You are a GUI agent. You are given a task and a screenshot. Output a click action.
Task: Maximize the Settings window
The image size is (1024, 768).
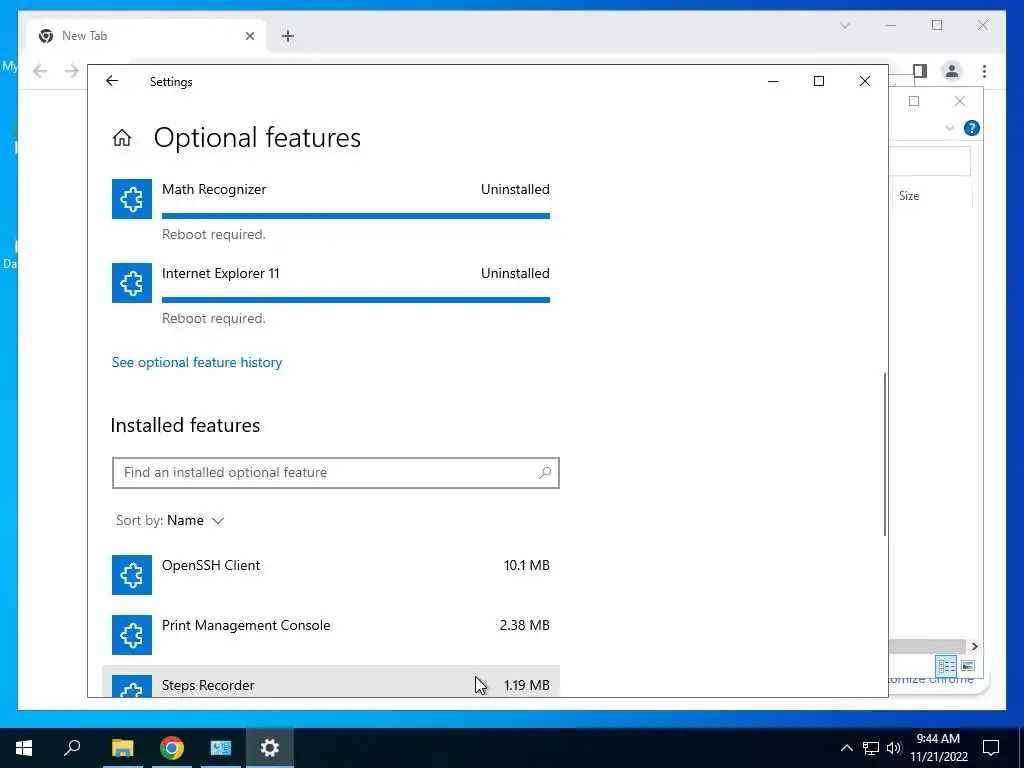tap(819, 81)
